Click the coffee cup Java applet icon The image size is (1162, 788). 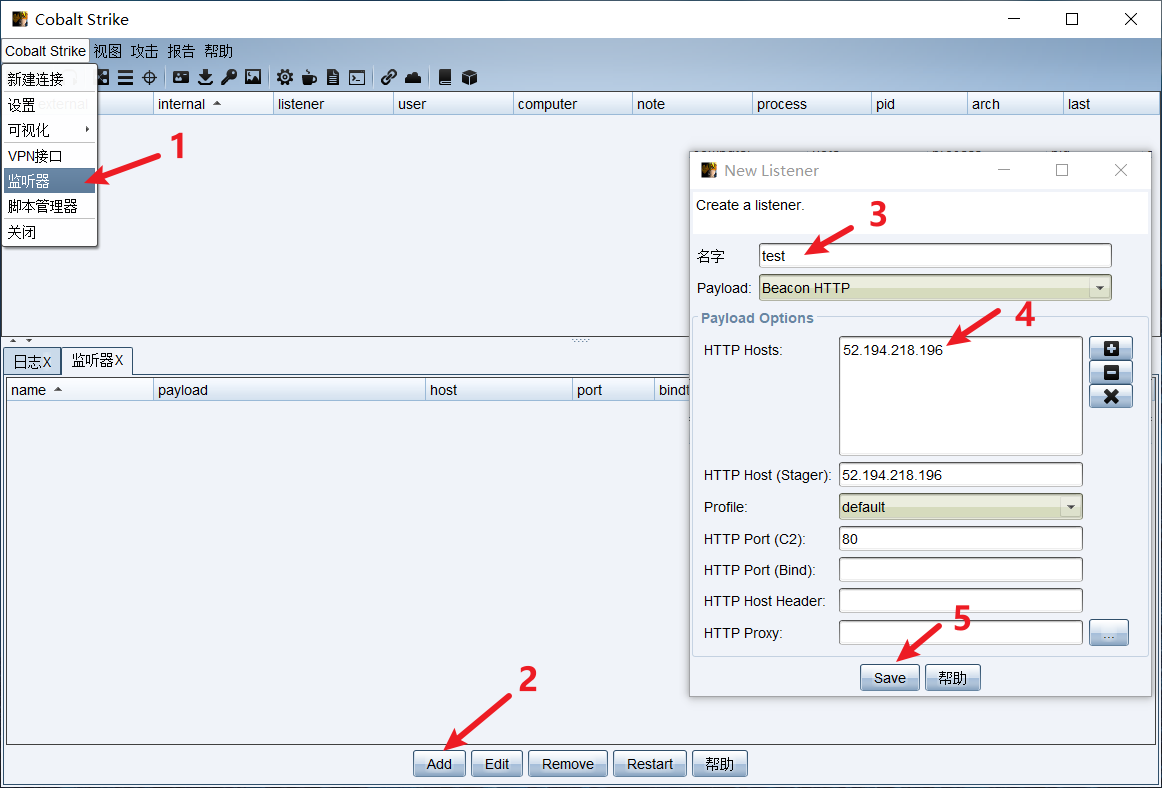[309, 77]
